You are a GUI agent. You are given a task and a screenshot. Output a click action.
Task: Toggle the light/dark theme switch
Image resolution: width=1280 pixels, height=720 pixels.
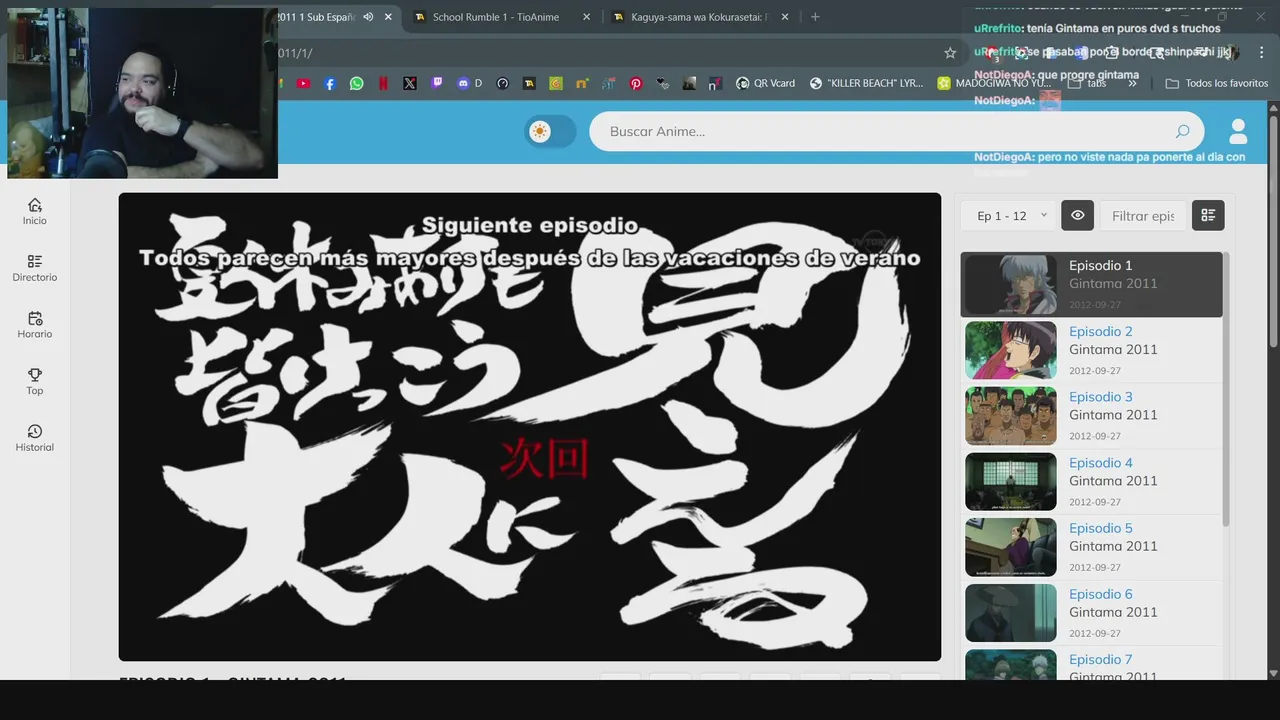(550, 131)
